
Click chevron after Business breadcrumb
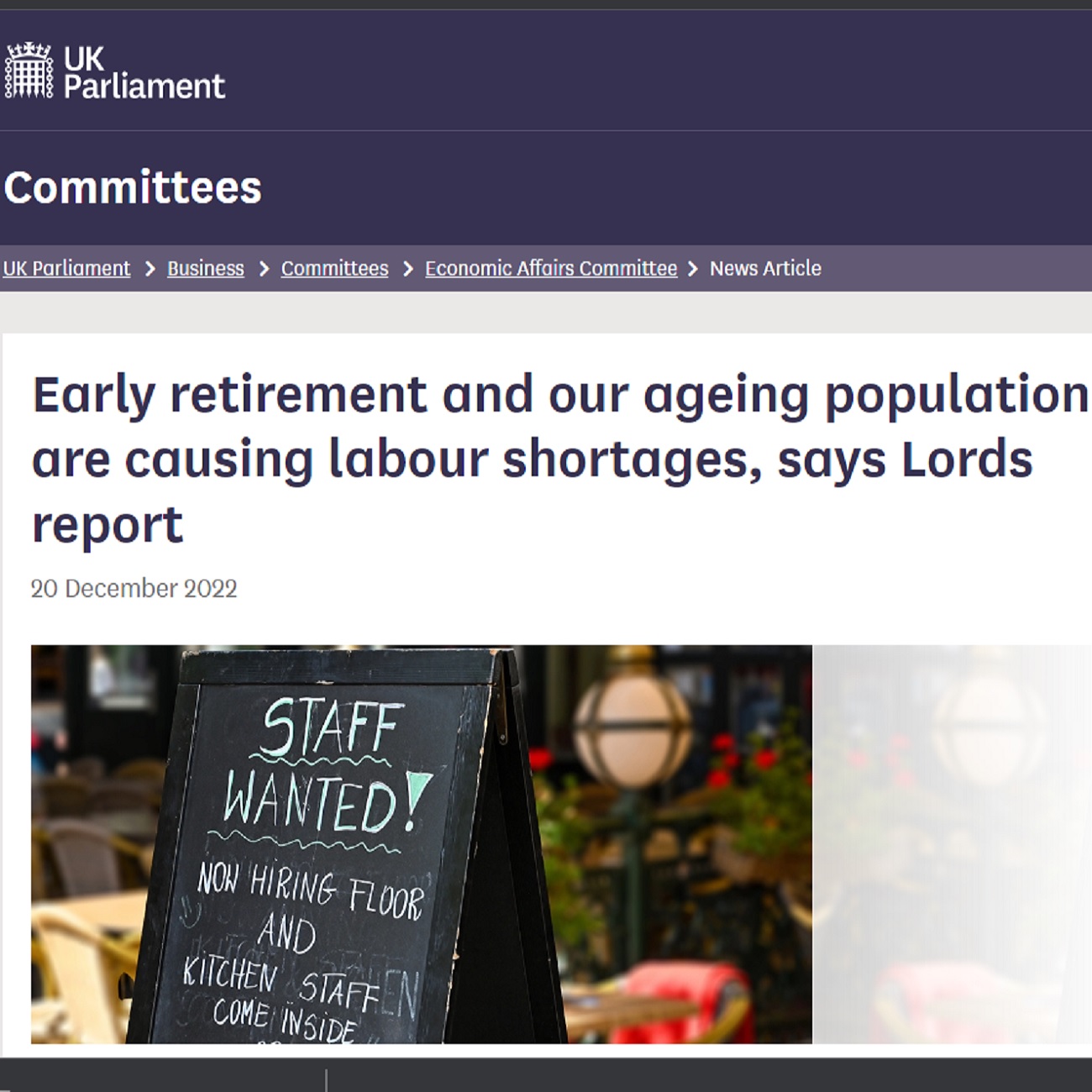pos(264,269)
